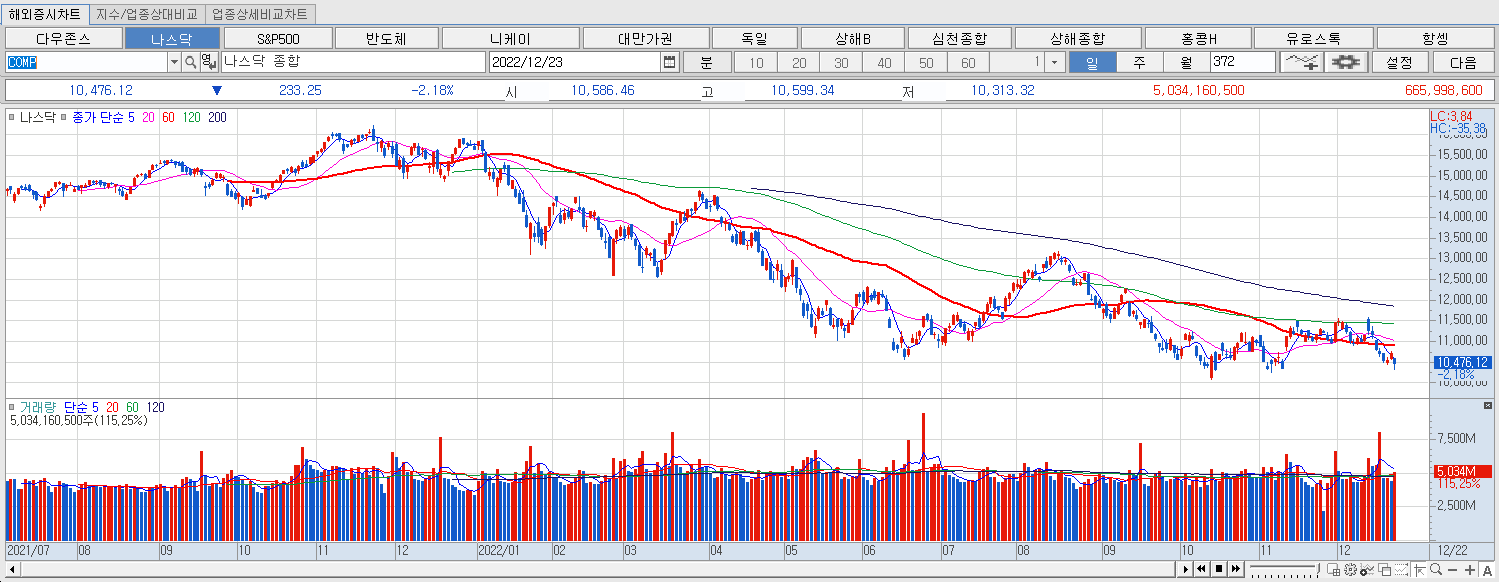Click the 372 bar count field
This screenshot has height=582, width=1499.
tap(1242, 62)
